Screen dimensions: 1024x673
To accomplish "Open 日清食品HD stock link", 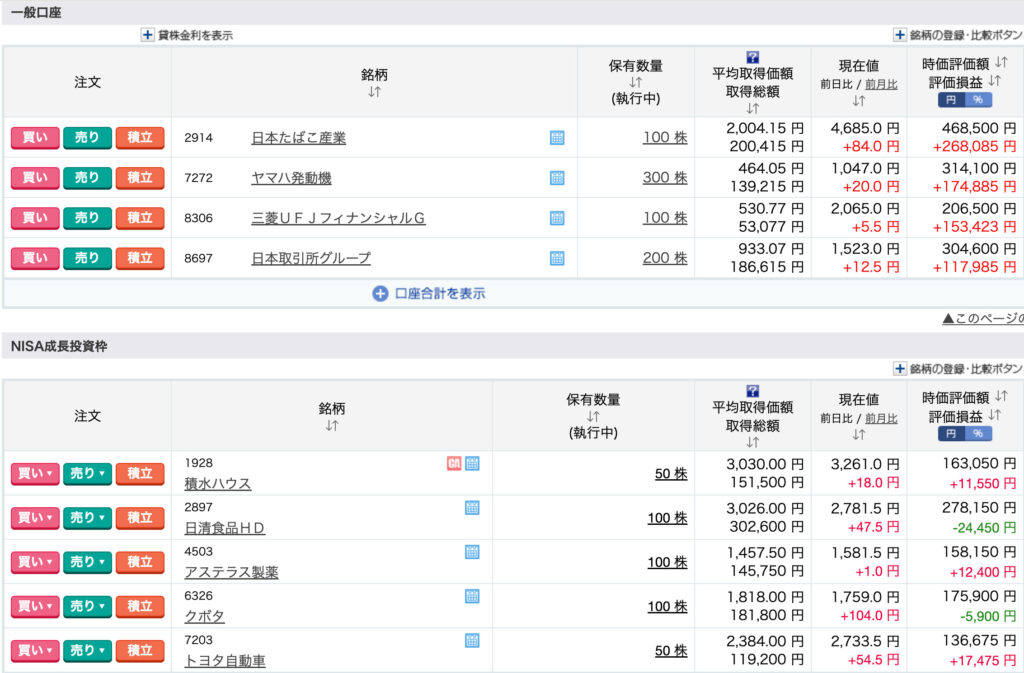I will (225, 527).
